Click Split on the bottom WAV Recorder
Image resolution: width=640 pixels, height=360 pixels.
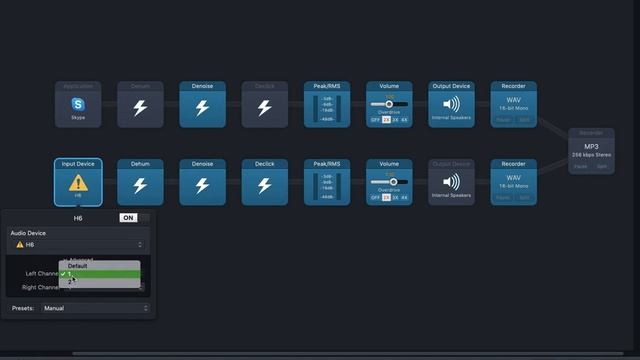coord(524,198)
